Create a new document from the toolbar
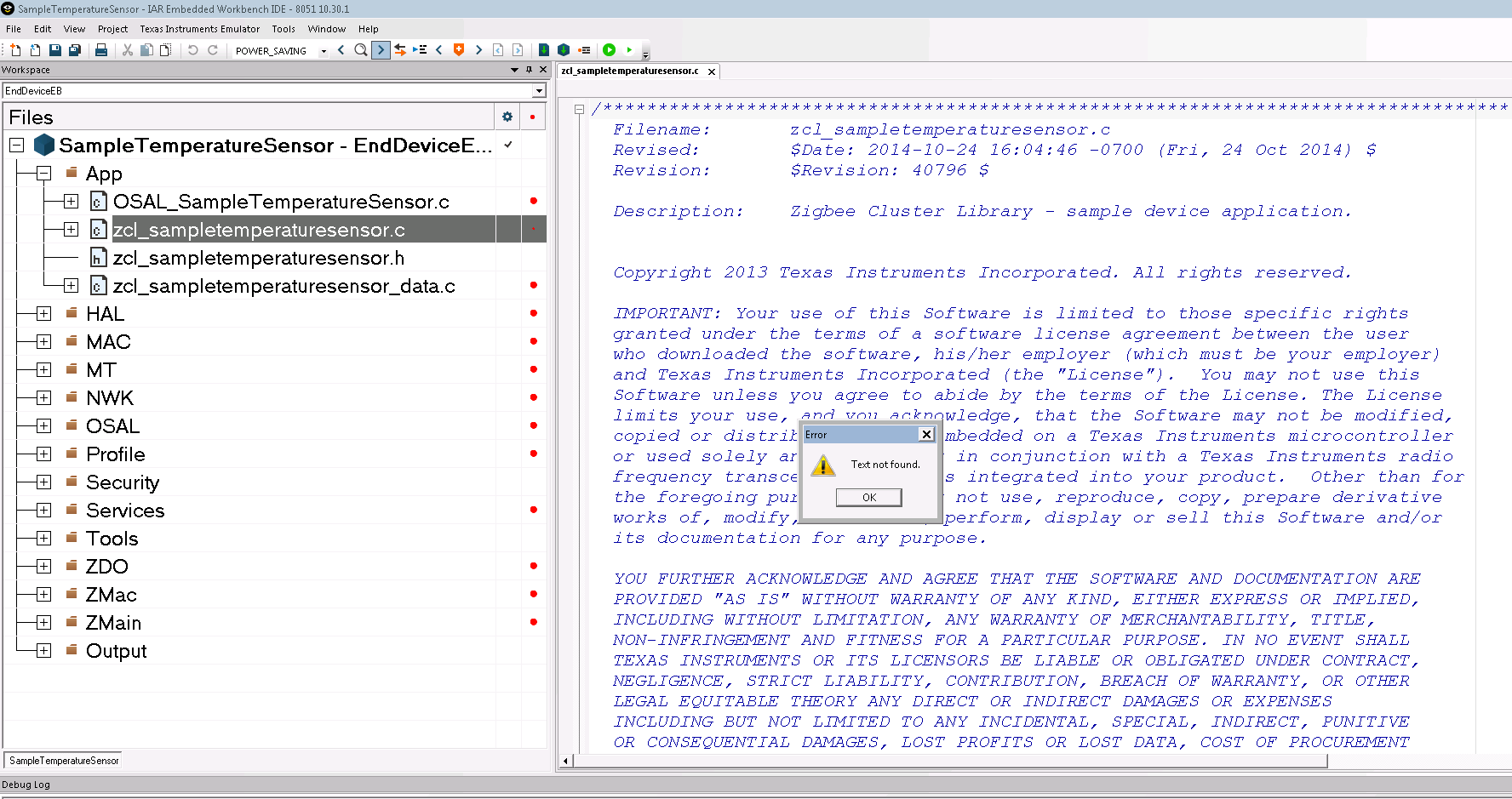1512x799 pixels. (x=15, y=50)
